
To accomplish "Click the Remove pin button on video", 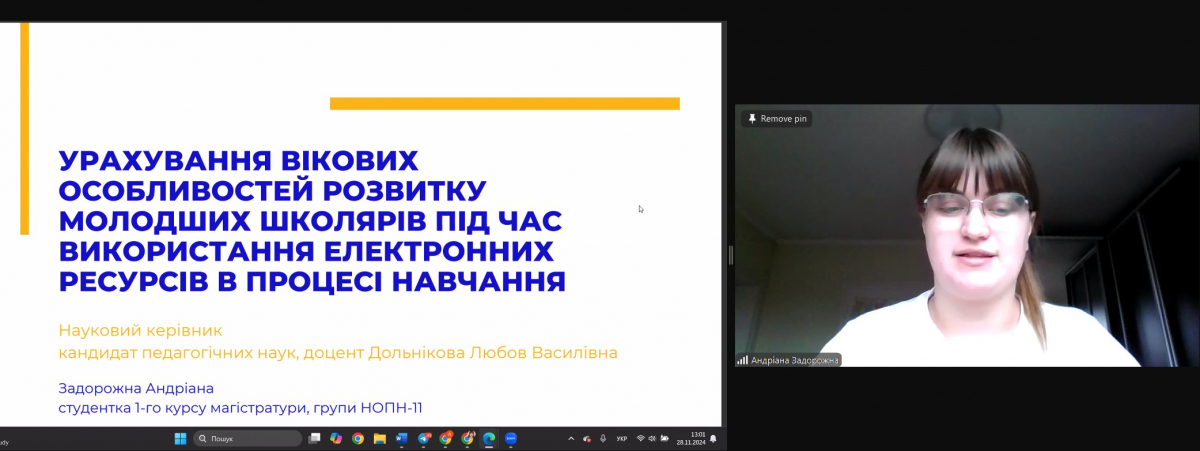I will (x=777, y=118).
